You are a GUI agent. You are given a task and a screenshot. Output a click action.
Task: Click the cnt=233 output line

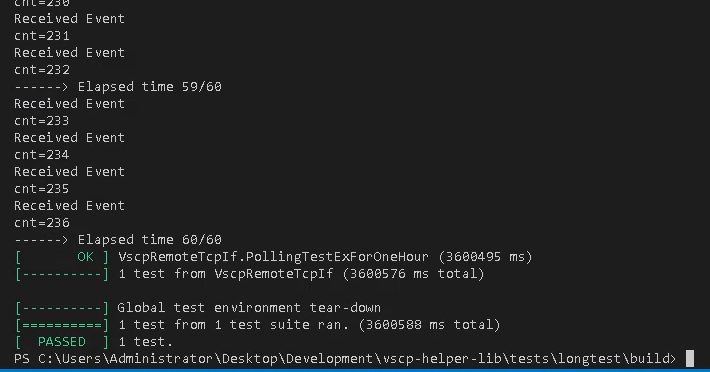(42, 121)
